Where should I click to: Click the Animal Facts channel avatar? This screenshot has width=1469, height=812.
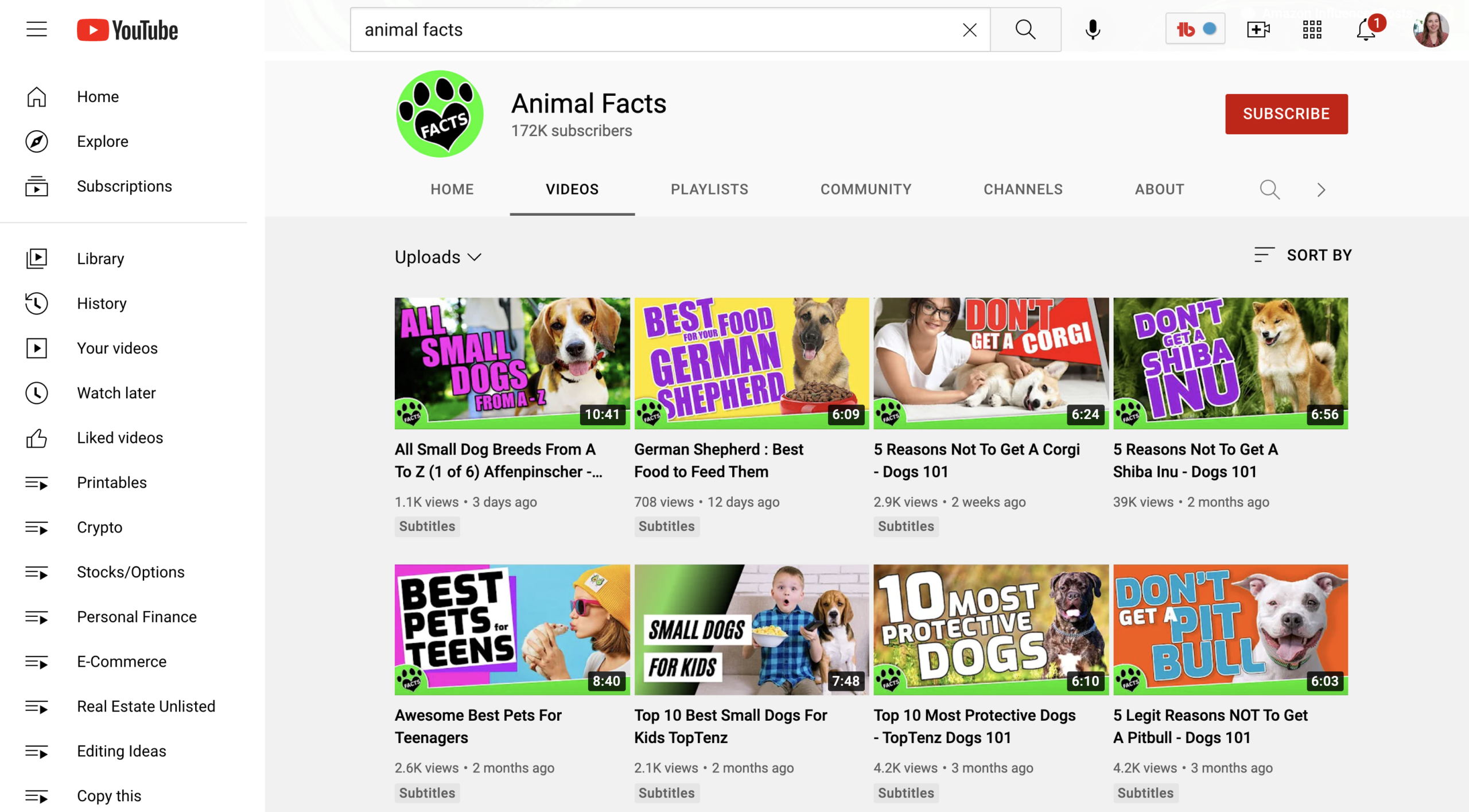[x=440, y=114]
